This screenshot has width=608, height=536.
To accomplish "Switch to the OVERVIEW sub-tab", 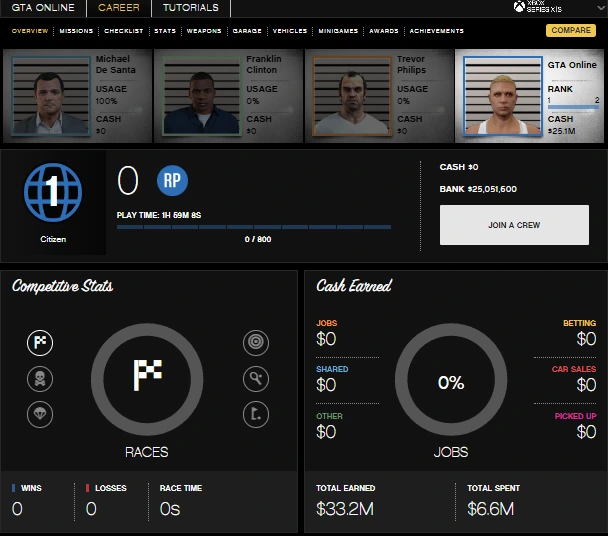I will (30, 31).
